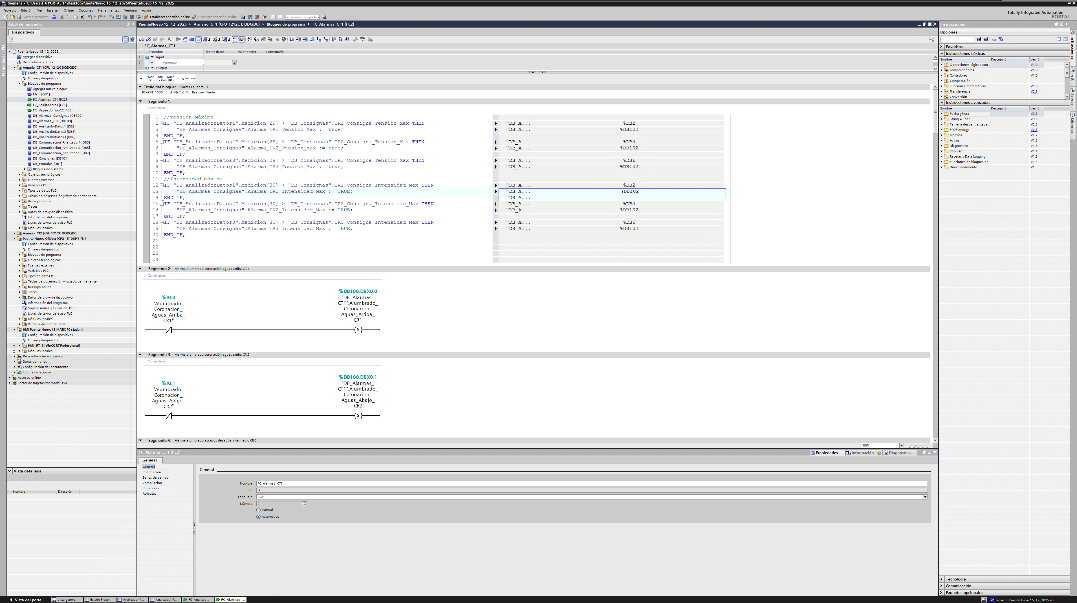
Task: Expand Comunicación section at panel bottom
Action: 942,586
